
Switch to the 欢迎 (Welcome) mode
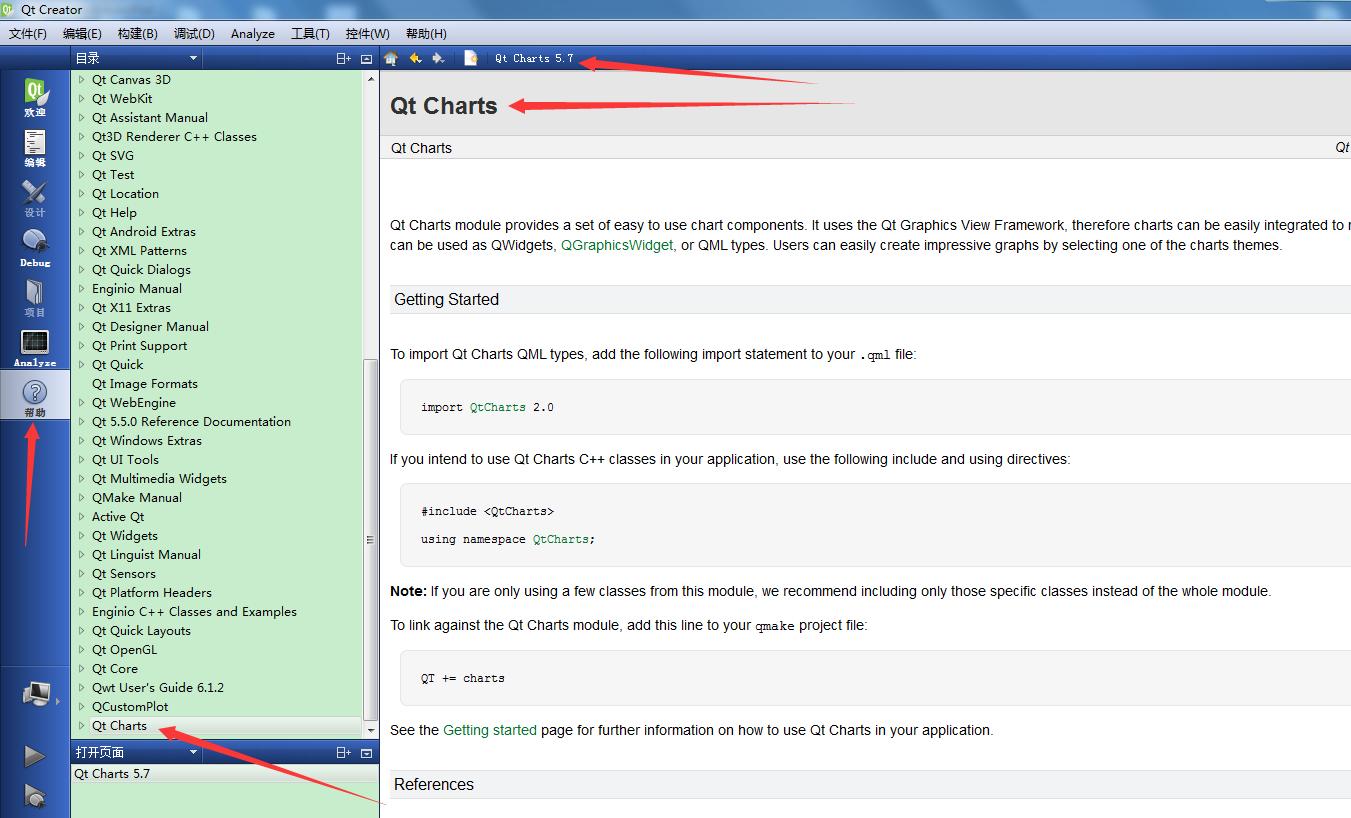point(35,98)
